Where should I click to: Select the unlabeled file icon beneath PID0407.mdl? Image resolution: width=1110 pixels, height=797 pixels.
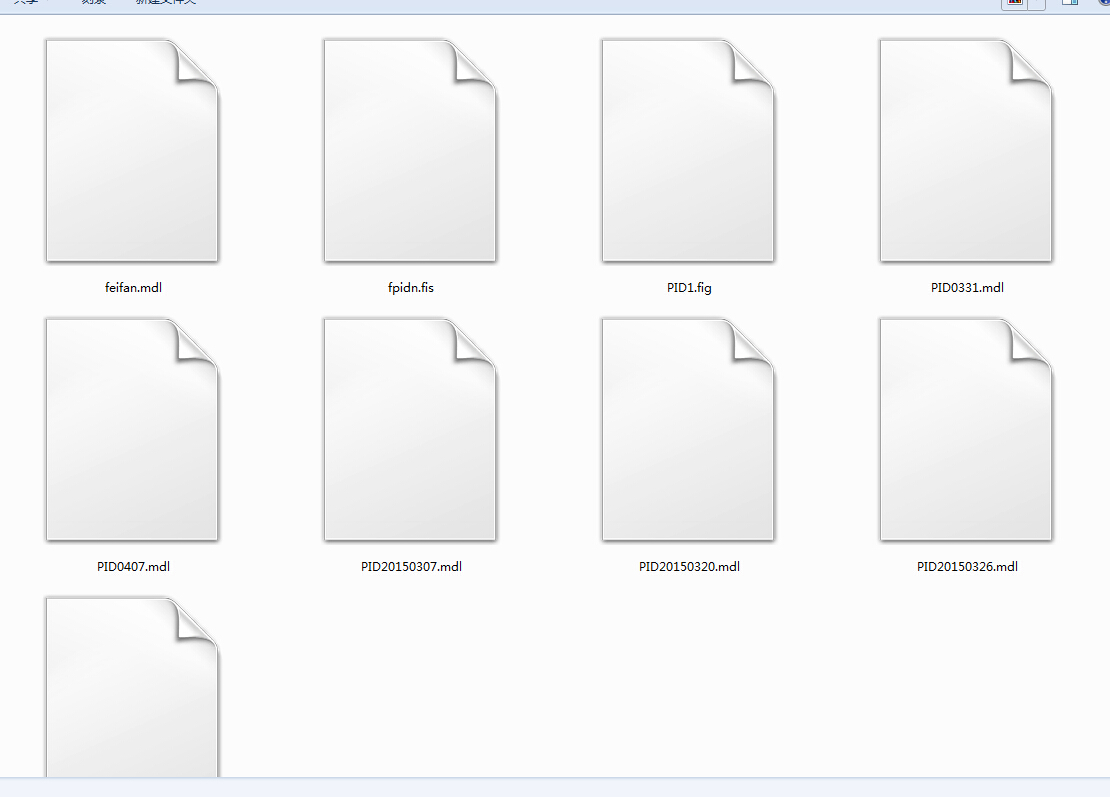click(x=132, y=687)
